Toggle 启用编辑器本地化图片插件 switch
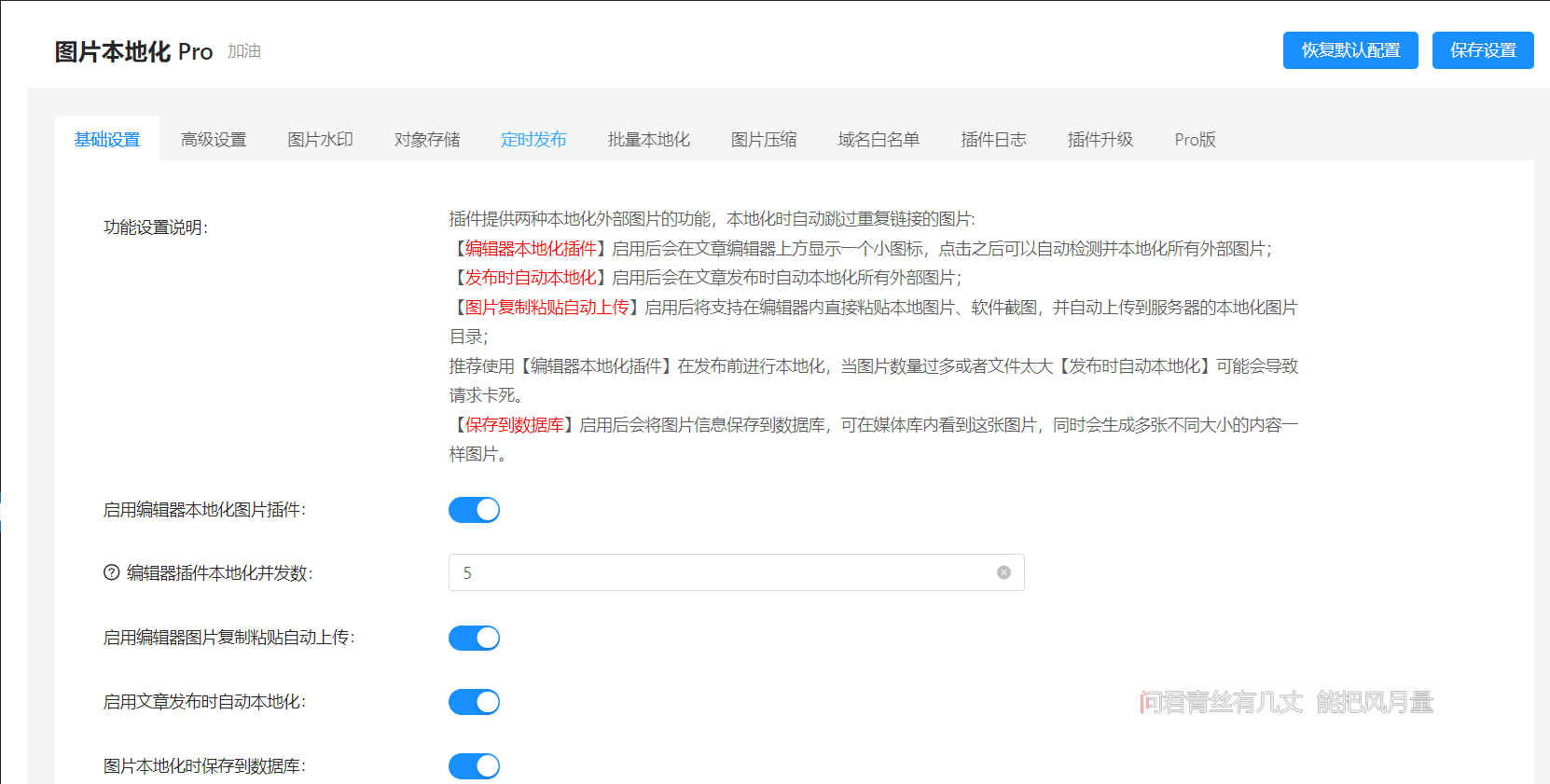The width and height of the screenshot is (1550, 784). [x=475, y=510]
